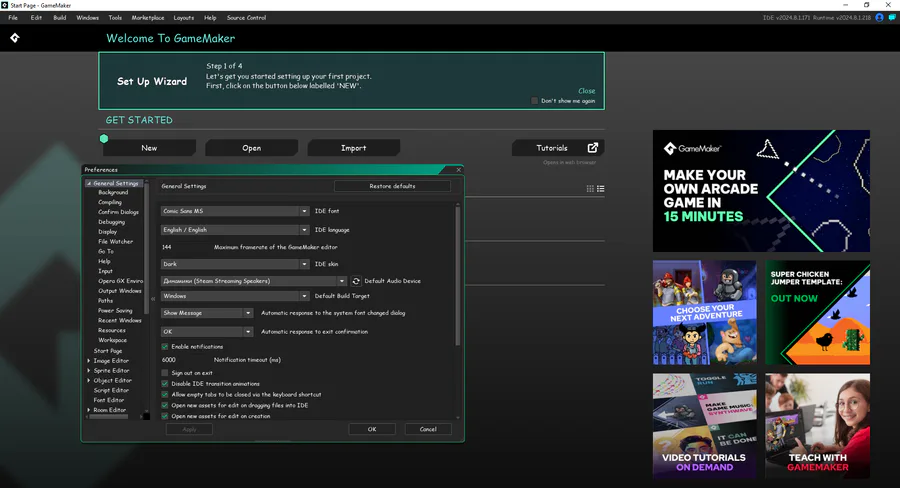Expand the Sprite Editor tree node
The height and width of the screenshot is (488, 900).
89,370
